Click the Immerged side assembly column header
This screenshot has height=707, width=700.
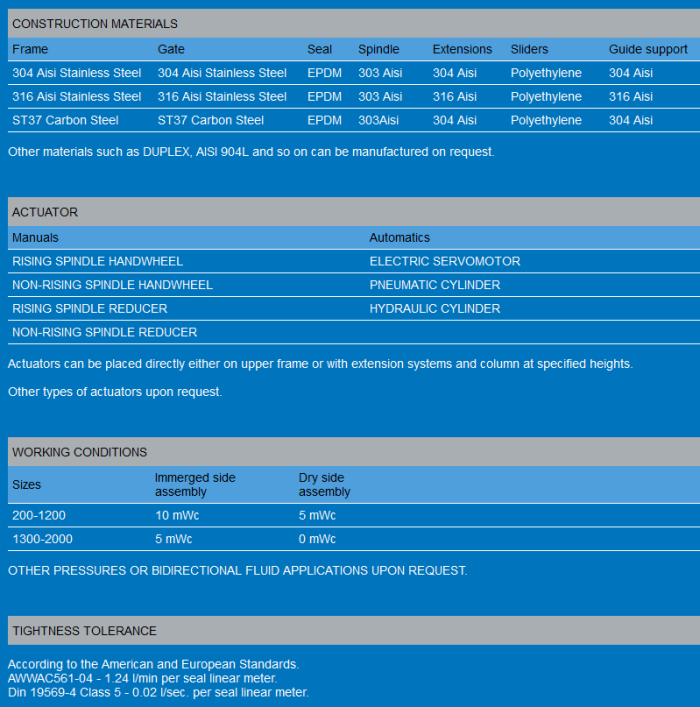pyautogui.click(x=195, y=485)
